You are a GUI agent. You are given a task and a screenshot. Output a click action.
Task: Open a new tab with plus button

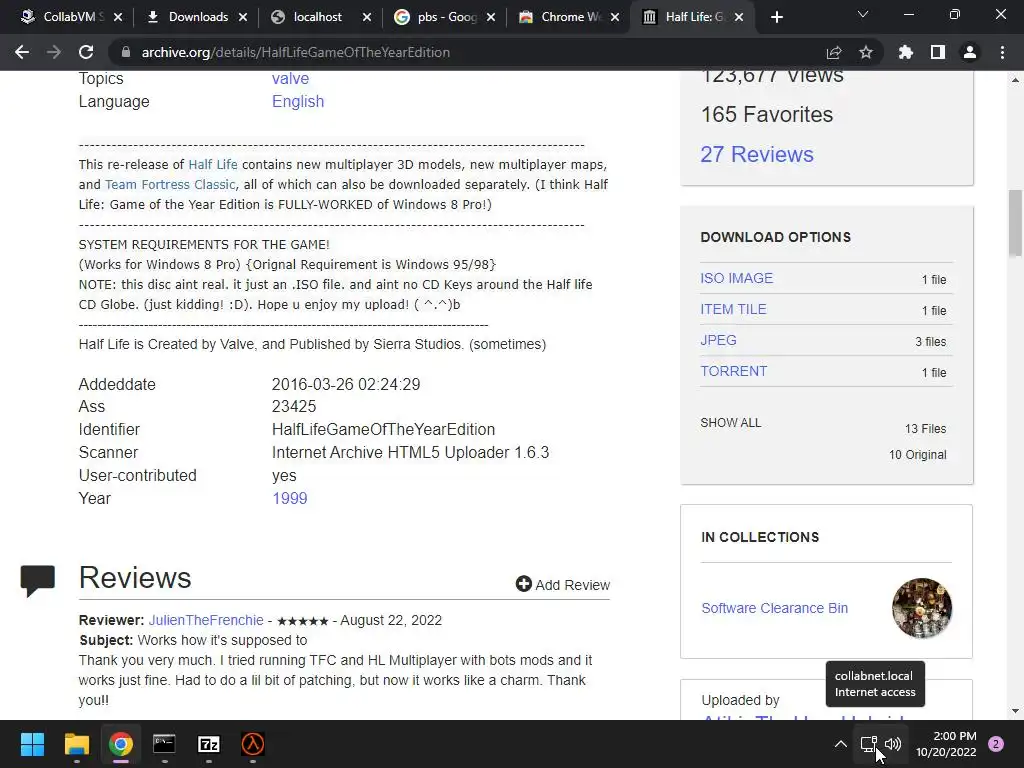tap(776, 17)
